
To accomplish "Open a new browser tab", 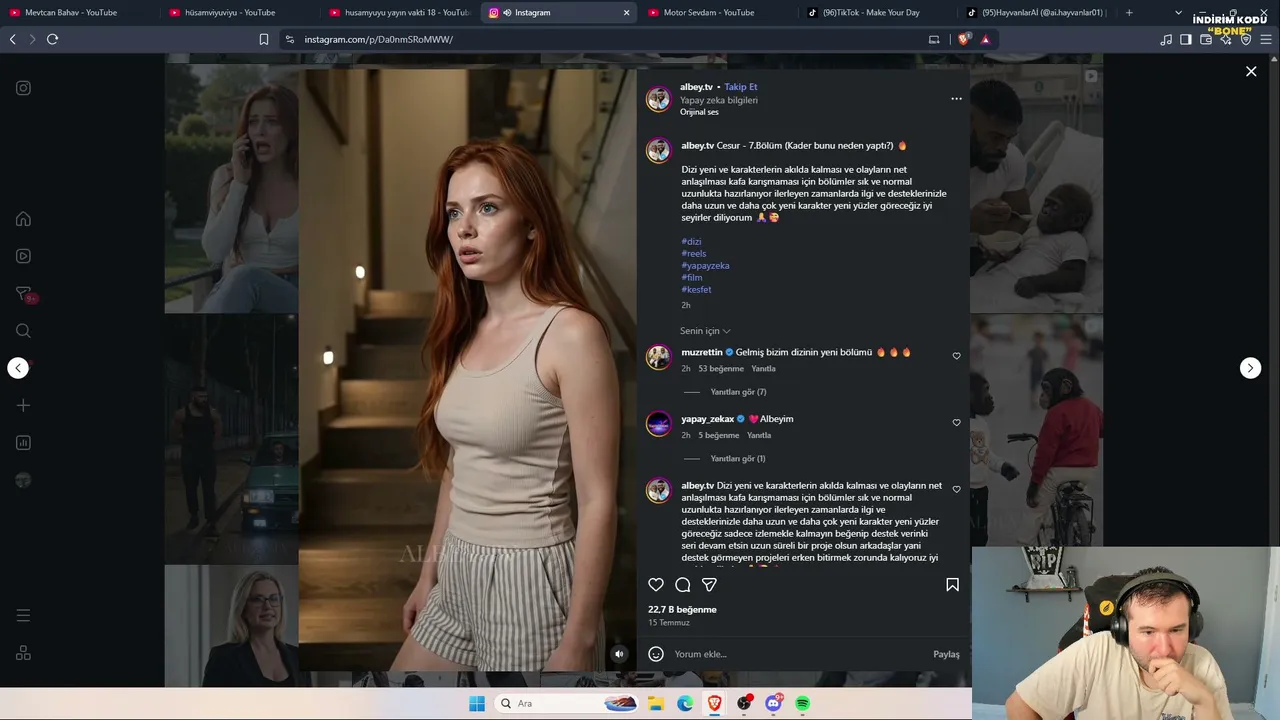I will pyautogui.click(x=1129, y=13).
